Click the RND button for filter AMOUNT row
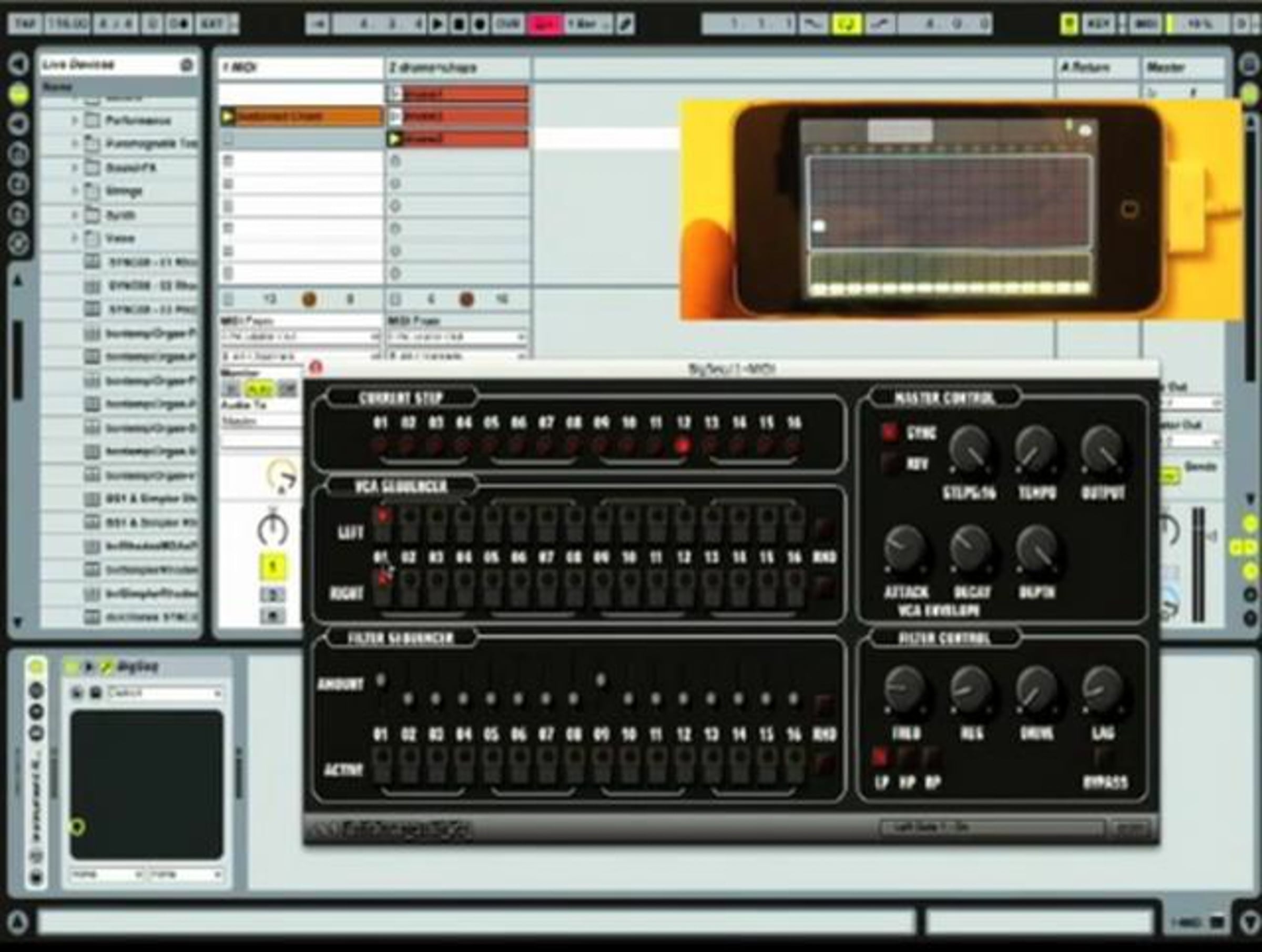1262x952 pixels. pos(824,705)
